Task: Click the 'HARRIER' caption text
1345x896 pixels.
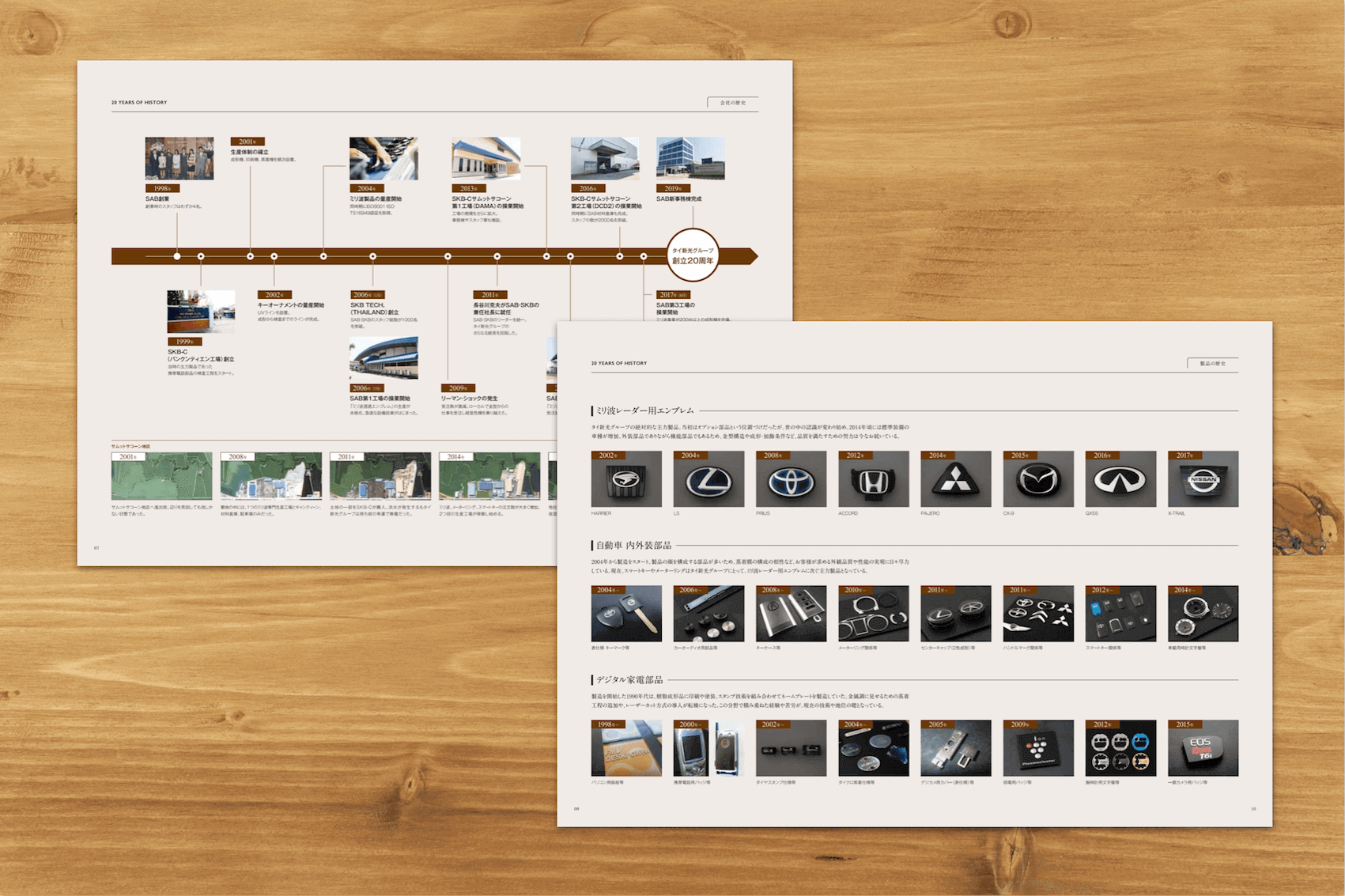Action: click(601, 513)
